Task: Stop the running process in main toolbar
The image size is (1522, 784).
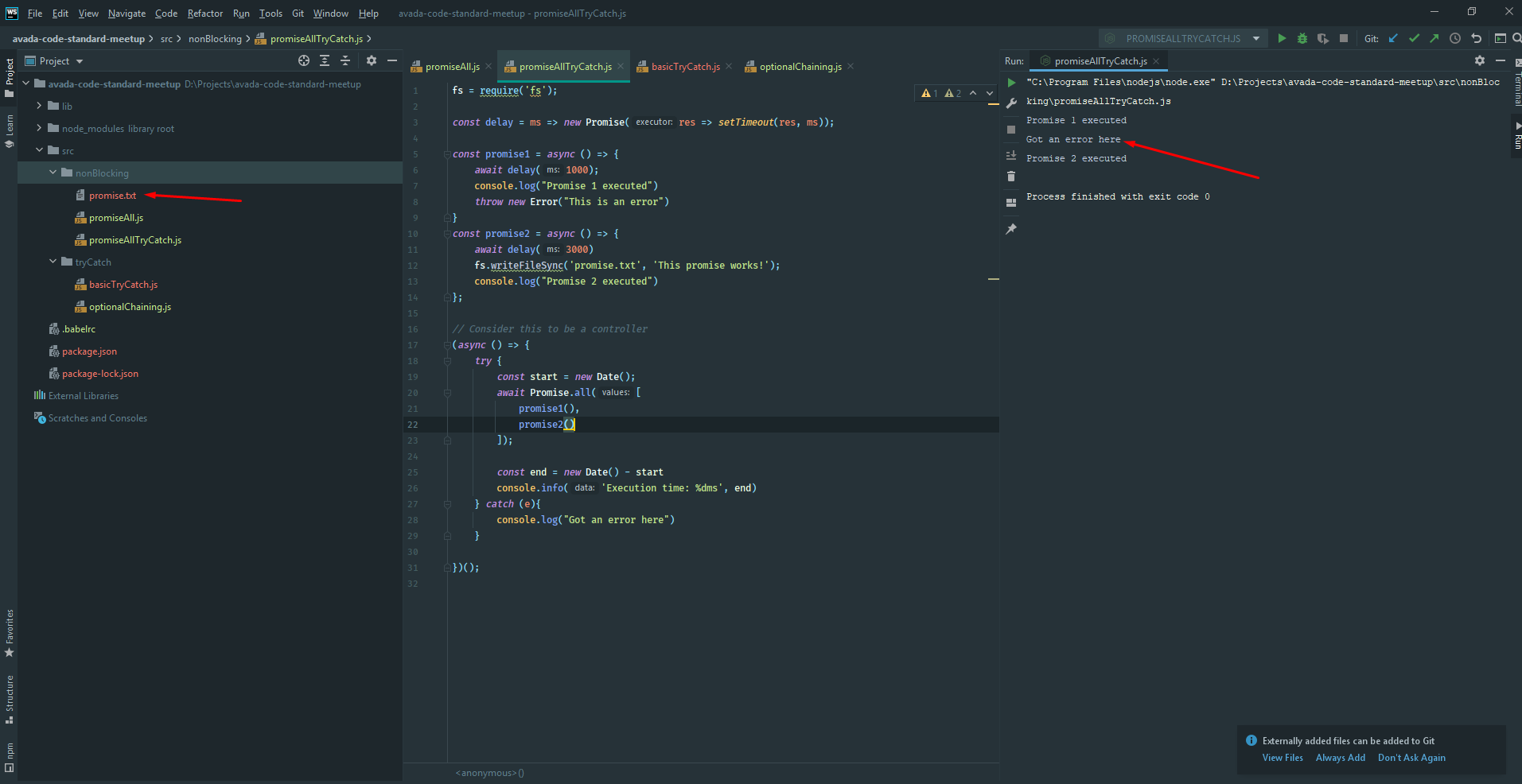Action: click(1344, 38)
